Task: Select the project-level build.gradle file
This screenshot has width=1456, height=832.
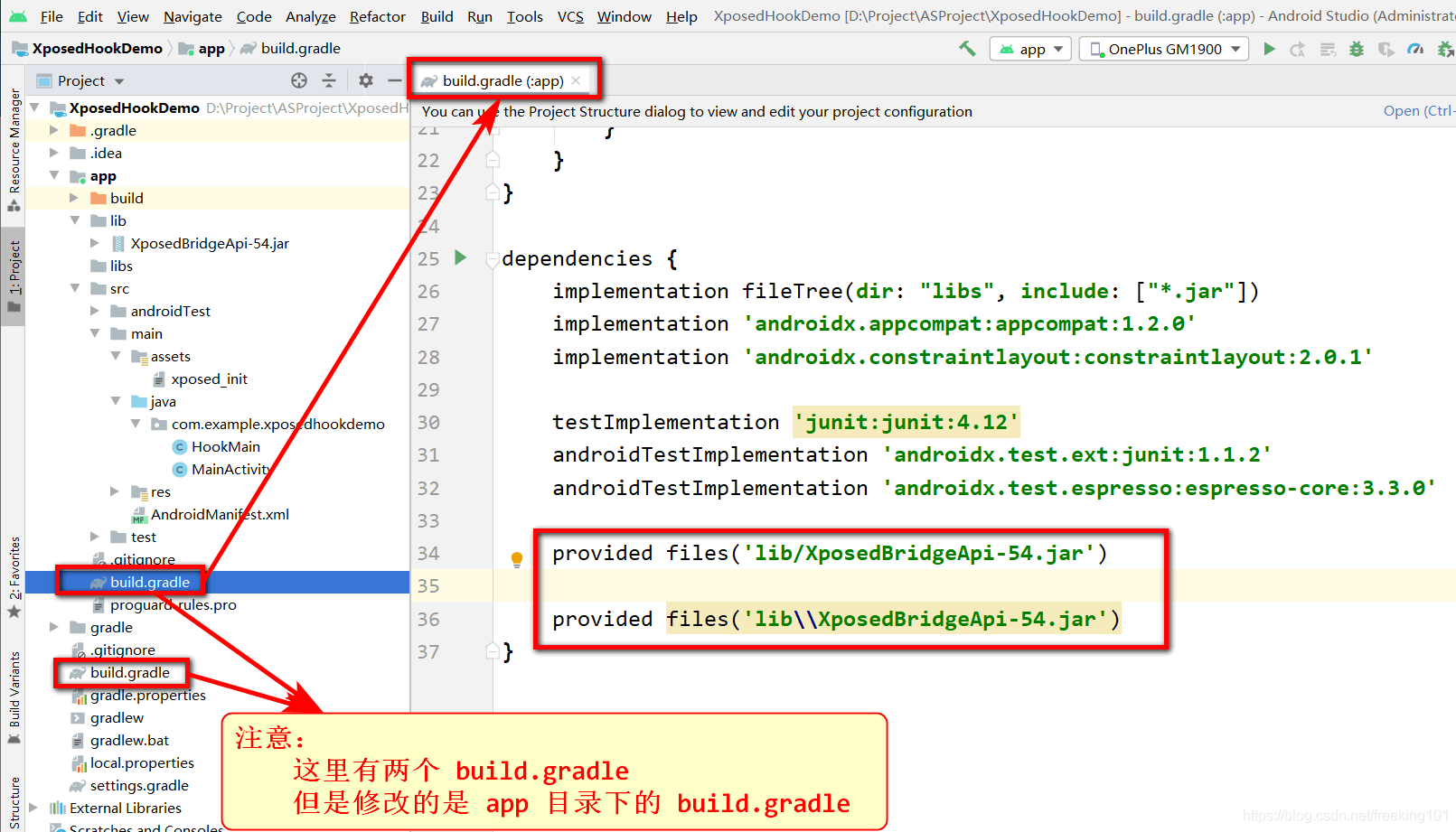Action: tap(129, 672)
